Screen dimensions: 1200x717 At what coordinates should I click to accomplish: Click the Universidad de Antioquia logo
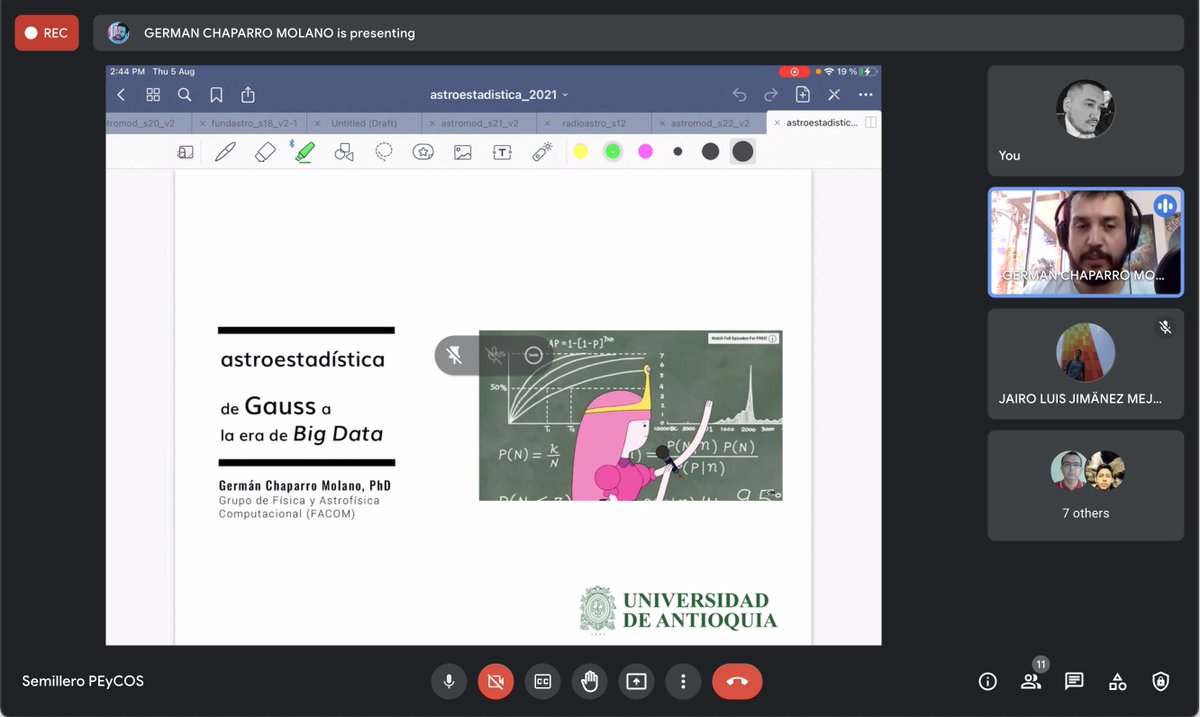click(x=678, y=610)
